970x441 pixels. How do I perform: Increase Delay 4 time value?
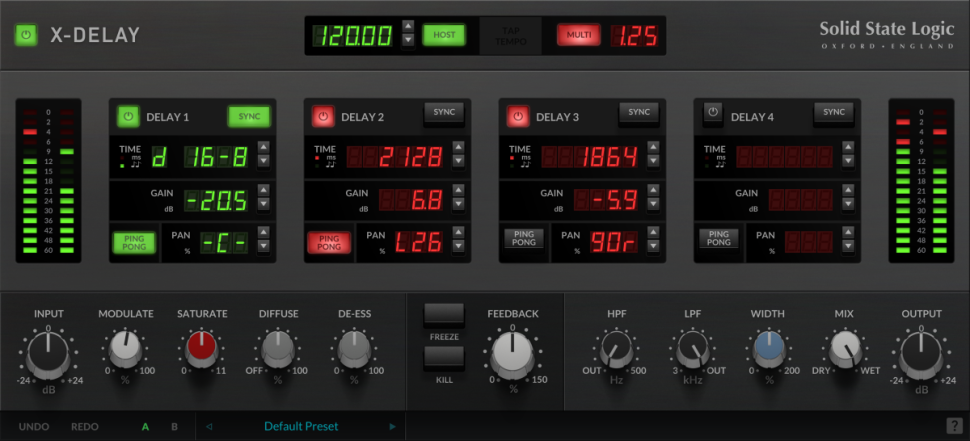click(x=848, y=147)
